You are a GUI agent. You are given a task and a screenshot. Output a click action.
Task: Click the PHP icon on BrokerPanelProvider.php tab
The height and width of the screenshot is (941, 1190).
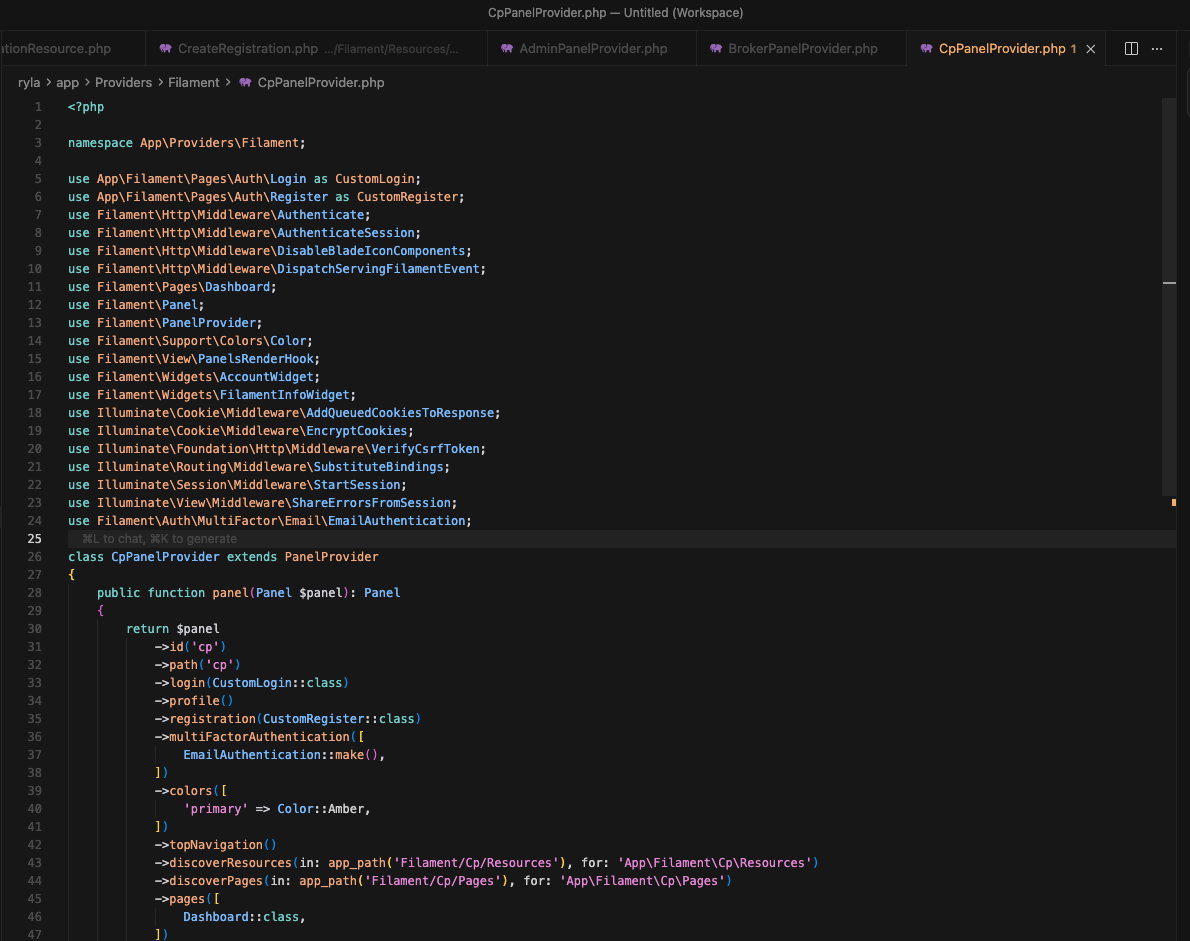click(716, 49)
